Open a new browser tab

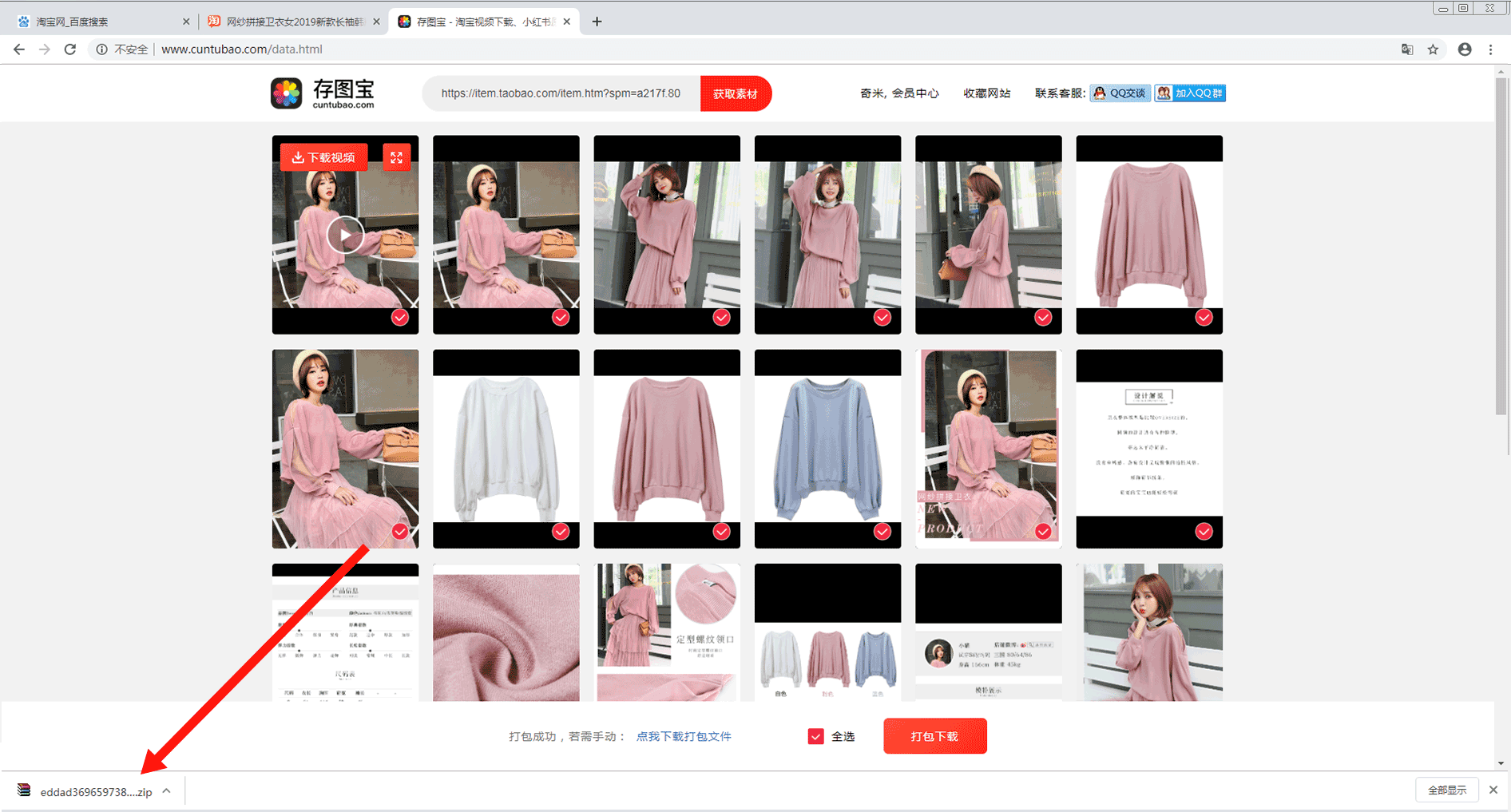click(597, 22)
